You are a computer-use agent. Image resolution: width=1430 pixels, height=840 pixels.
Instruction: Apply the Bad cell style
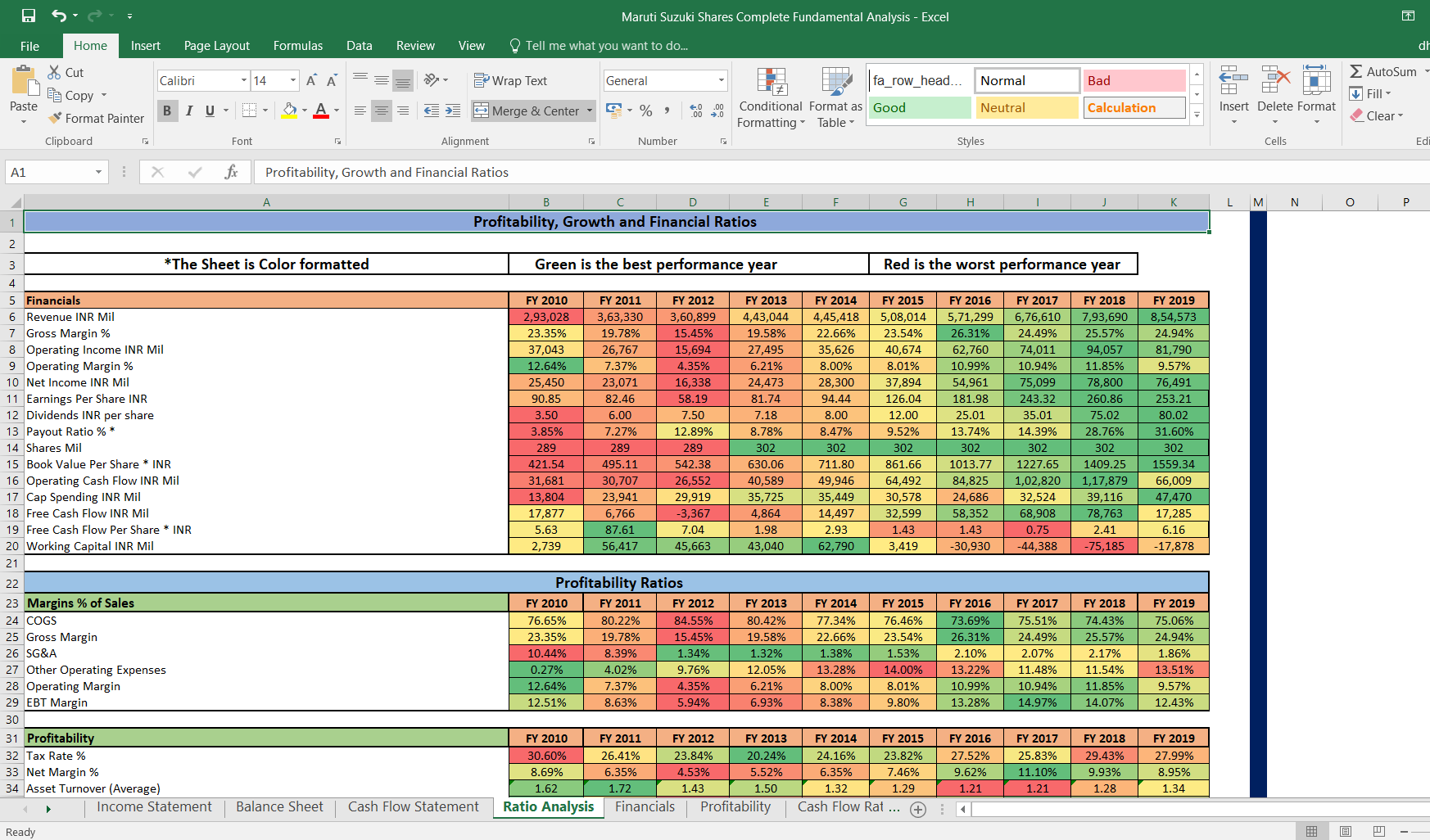pyautogui.click(x=1134, y=80)
